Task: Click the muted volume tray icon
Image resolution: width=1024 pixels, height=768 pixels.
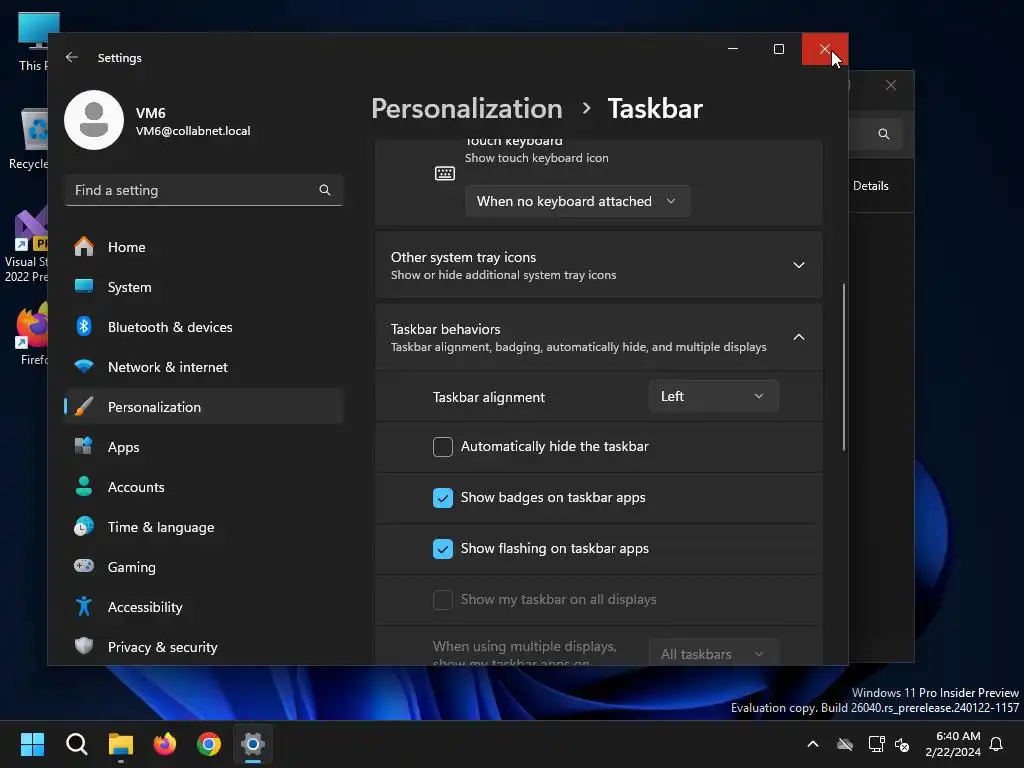Action: click(x=903, y=744)
